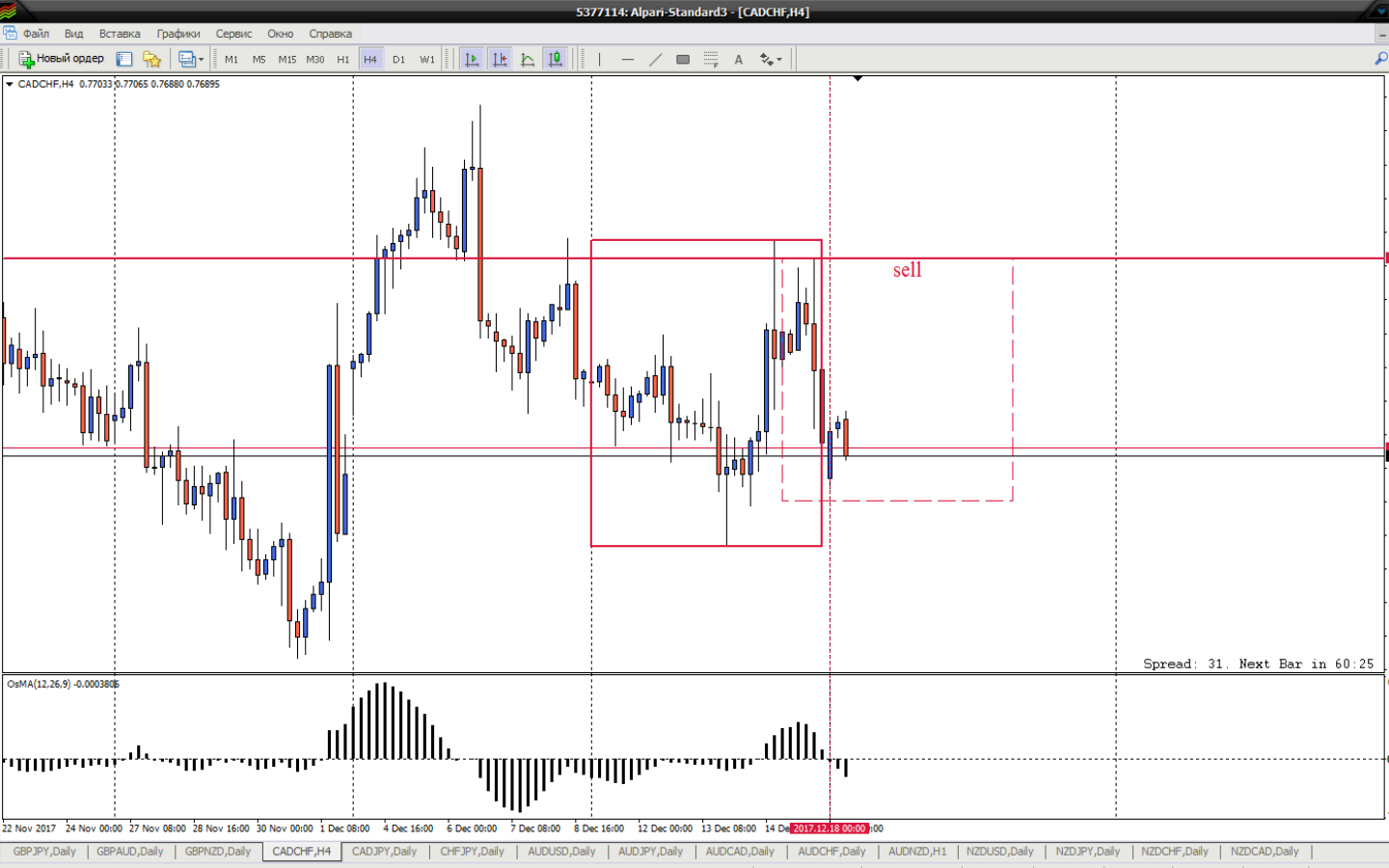Open the Вставка menu
1389x868 pixels.
[x=120, y=34]
